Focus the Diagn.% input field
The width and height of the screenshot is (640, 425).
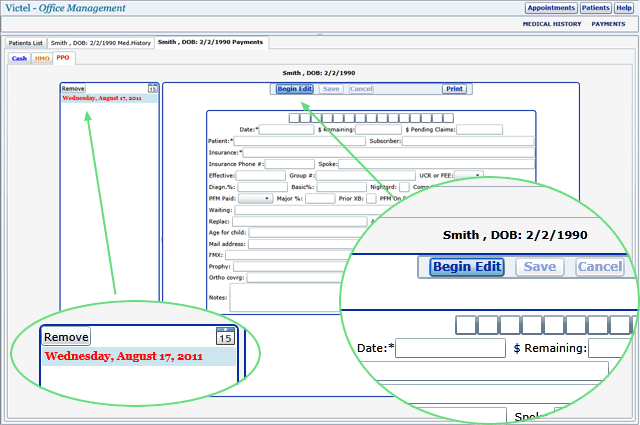(263, 187)
